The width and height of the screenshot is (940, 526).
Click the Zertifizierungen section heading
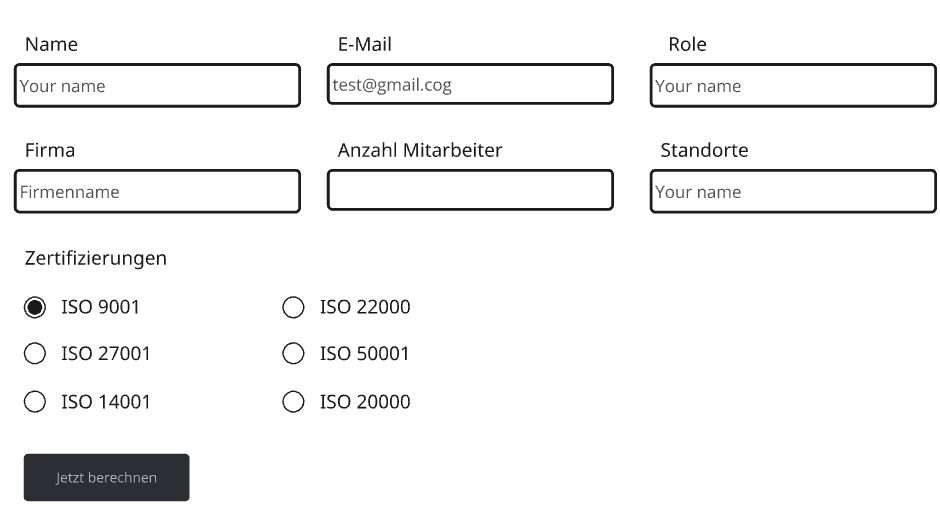click(96, 259)
